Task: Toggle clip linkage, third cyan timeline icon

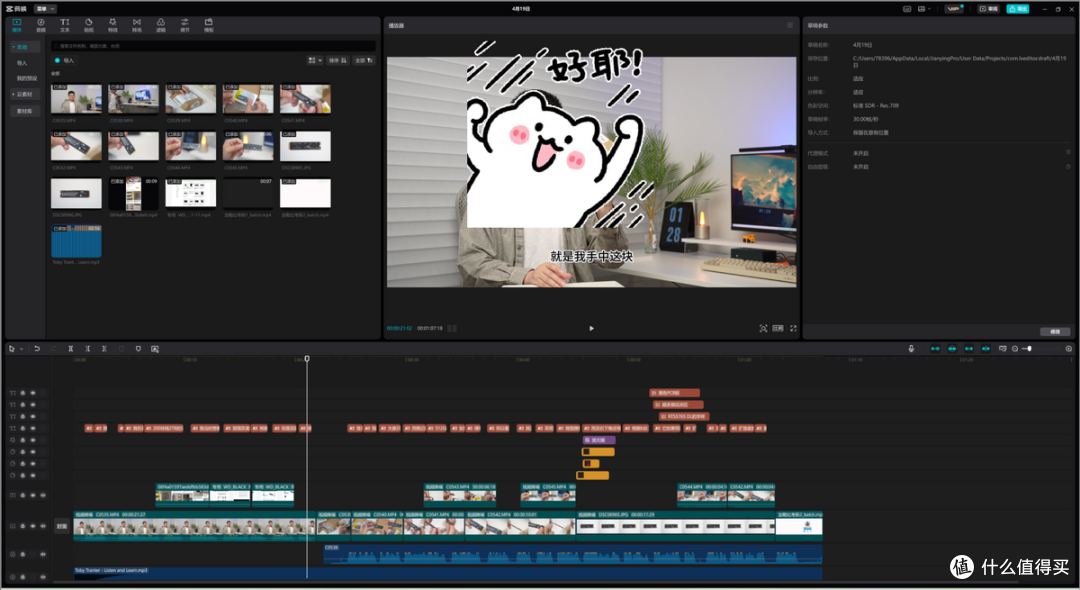Action: click(969, 349)
